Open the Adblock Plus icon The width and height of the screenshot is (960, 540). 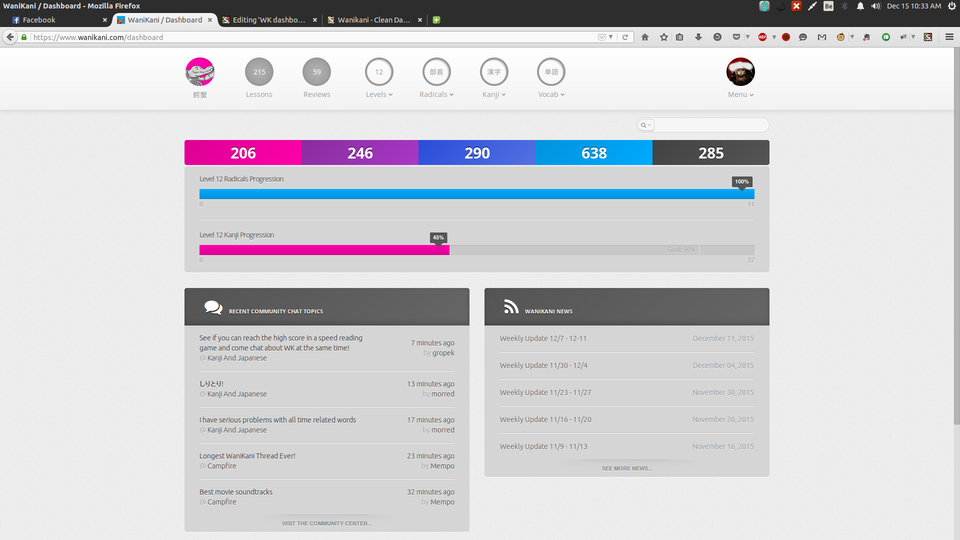(x=762, y=37)
